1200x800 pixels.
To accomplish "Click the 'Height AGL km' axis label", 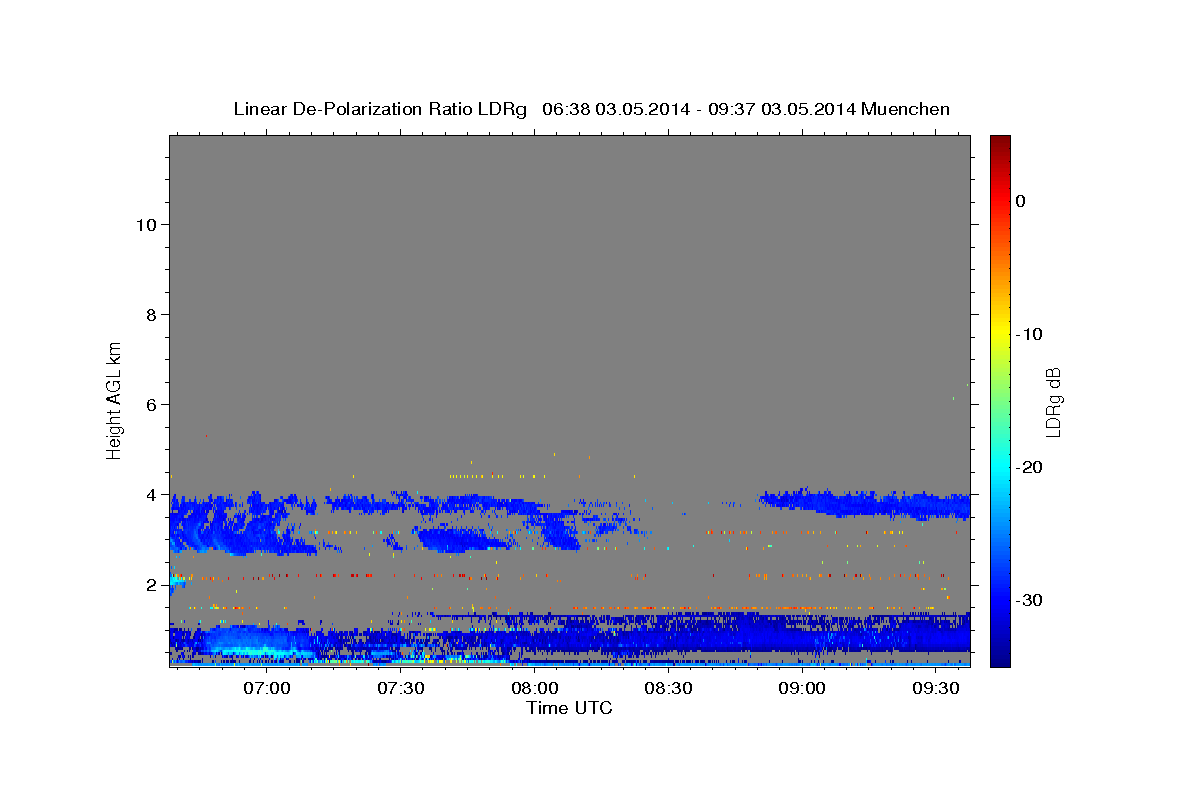I will 115,400.
